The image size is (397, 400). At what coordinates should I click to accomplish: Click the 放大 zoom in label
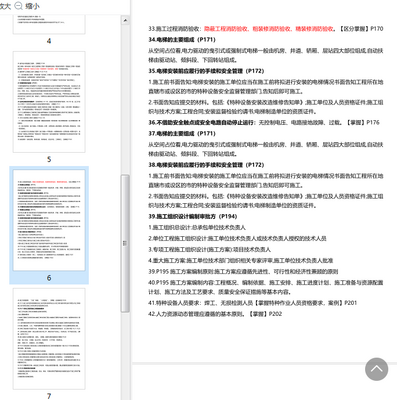[5, 6]
